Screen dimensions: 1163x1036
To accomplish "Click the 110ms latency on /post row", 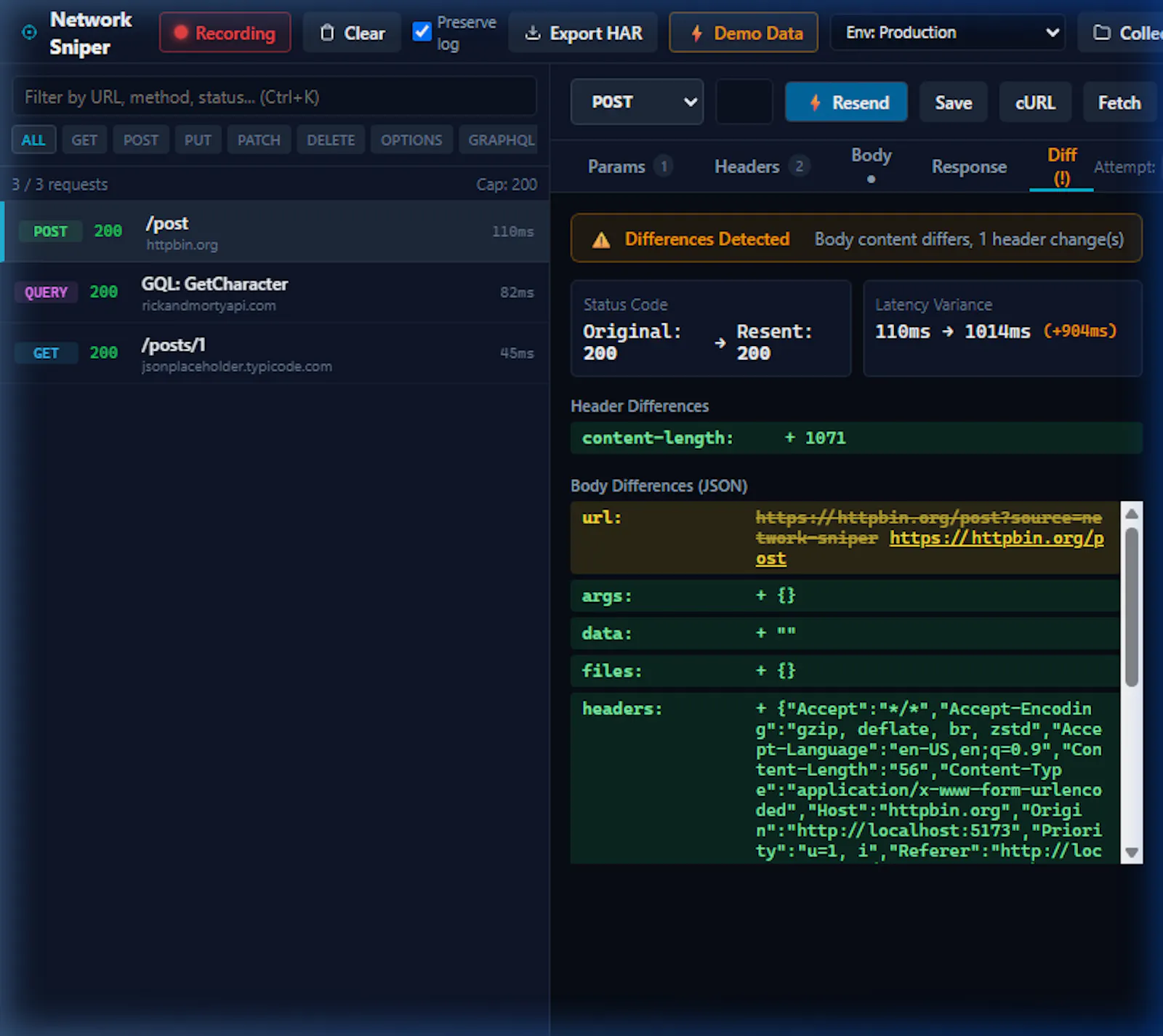I will point(513,231).
